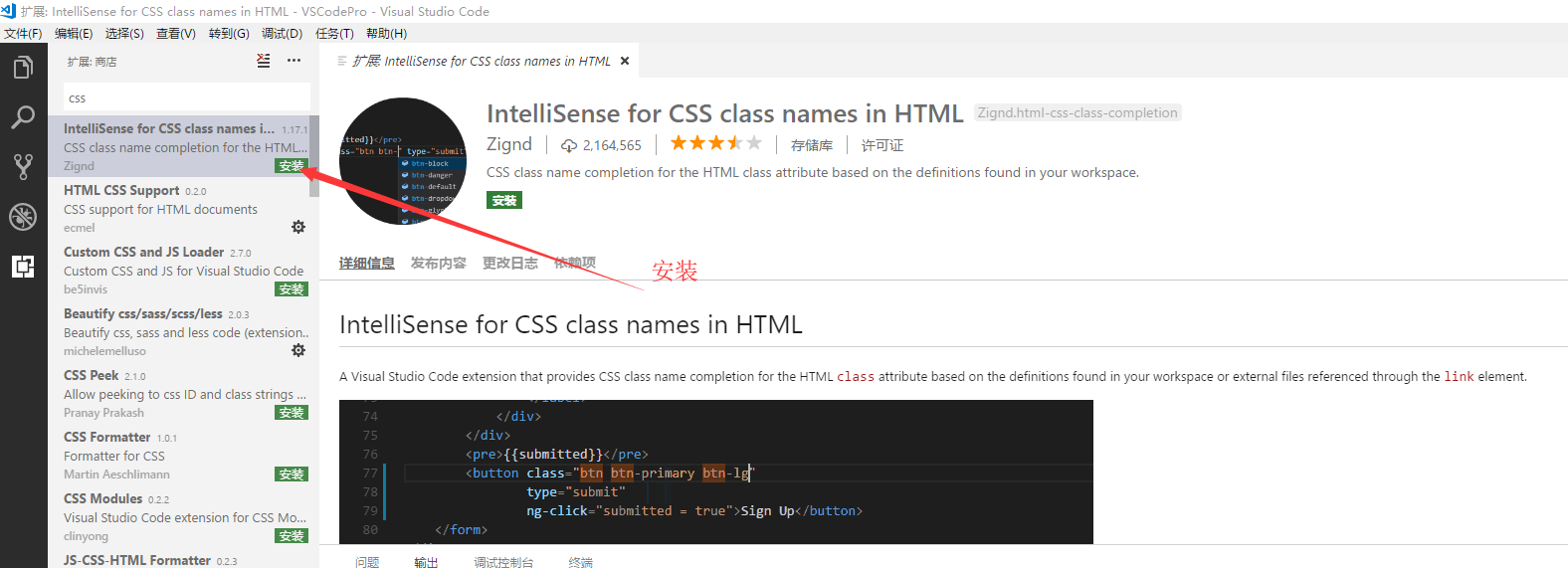Clear extensions search results icon
Image resolution: width=1568 pixels, height=568 pixels.
tap(263, 61)
